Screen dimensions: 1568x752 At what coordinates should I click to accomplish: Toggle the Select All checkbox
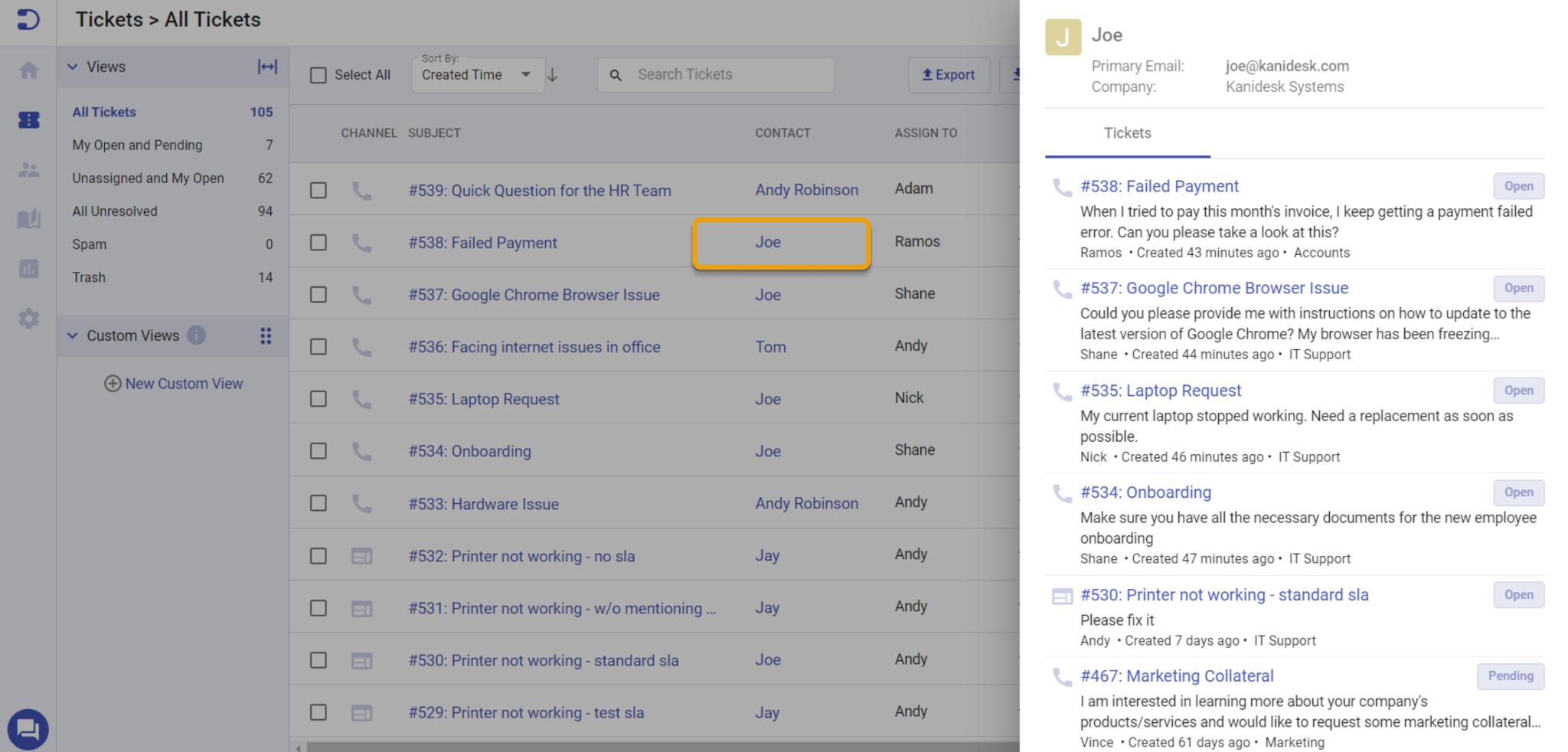(318, 74)
